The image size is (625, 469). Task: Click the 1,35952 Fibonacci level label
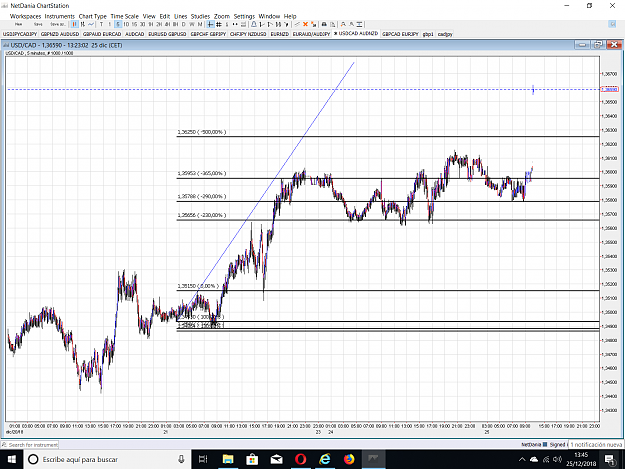(x=202, y=173)
